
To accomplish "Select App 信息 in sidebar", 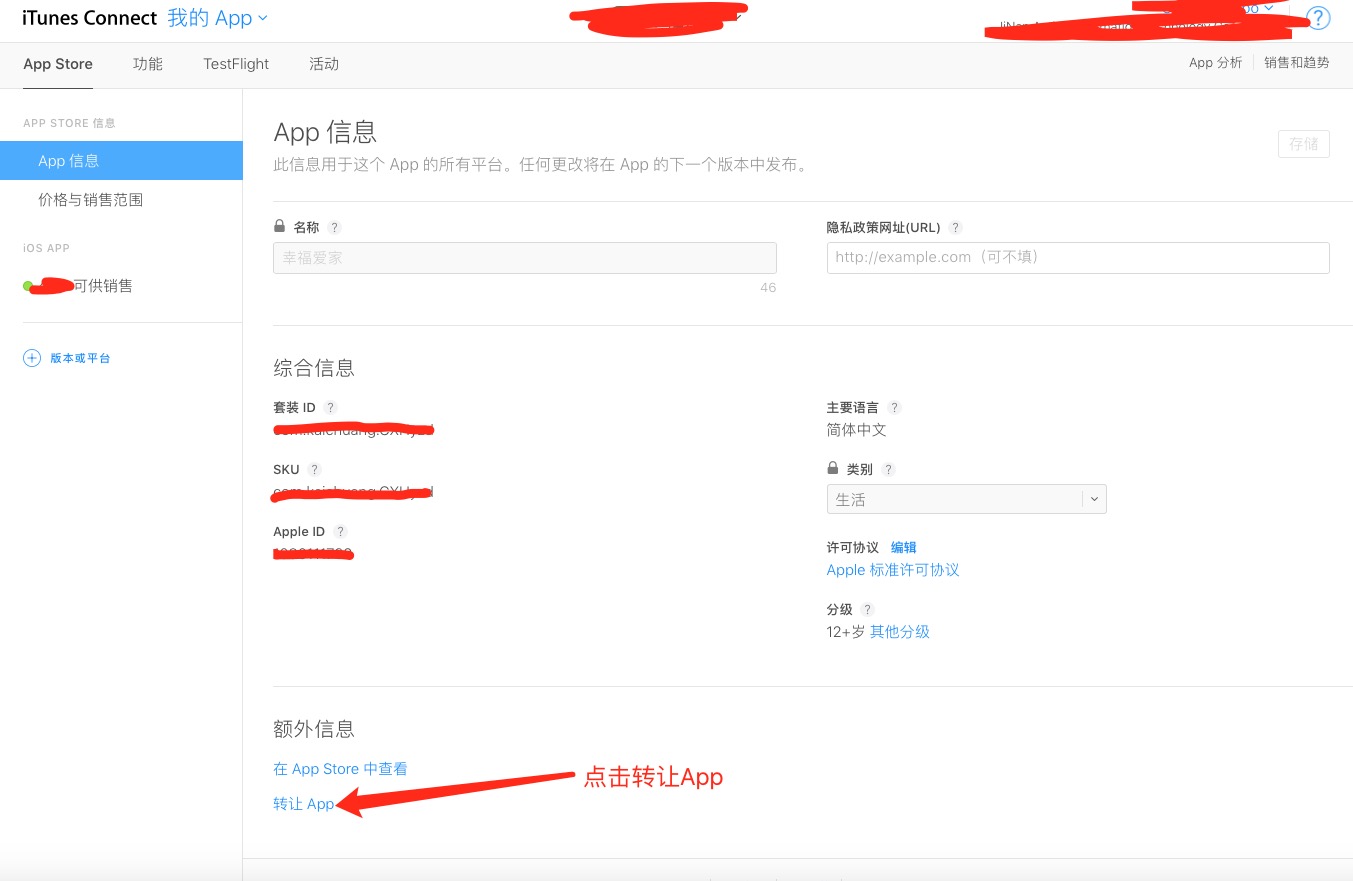I will [x=121, y=161].
